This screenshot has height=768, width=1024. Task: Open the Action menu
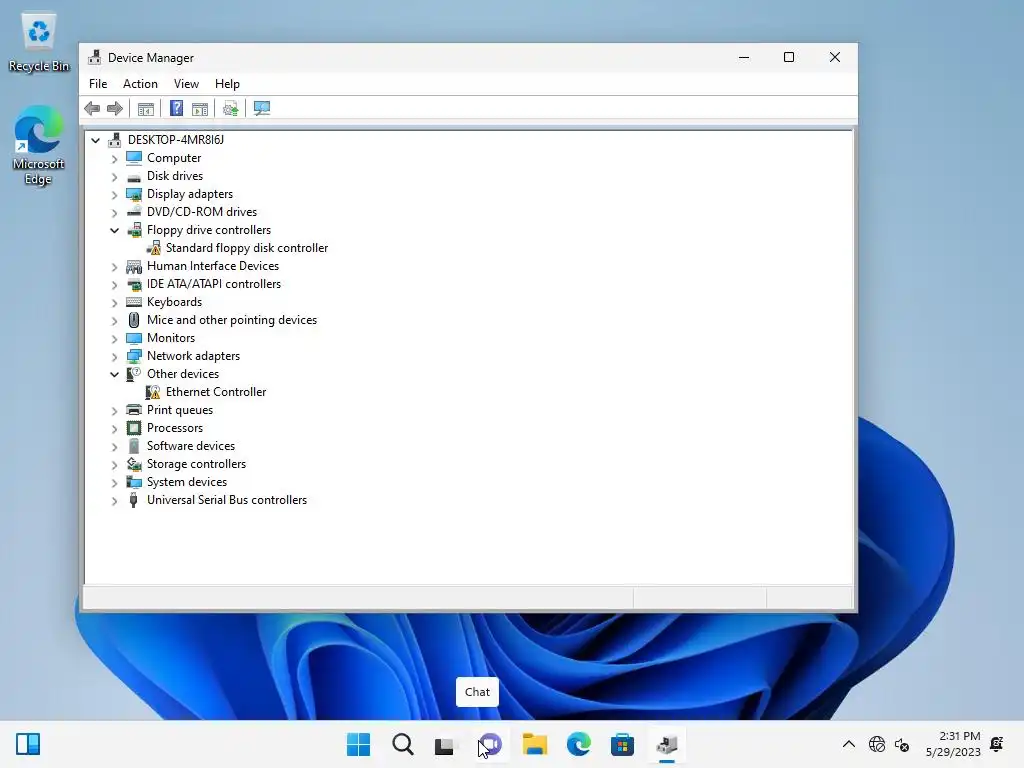tap(140, 84)
